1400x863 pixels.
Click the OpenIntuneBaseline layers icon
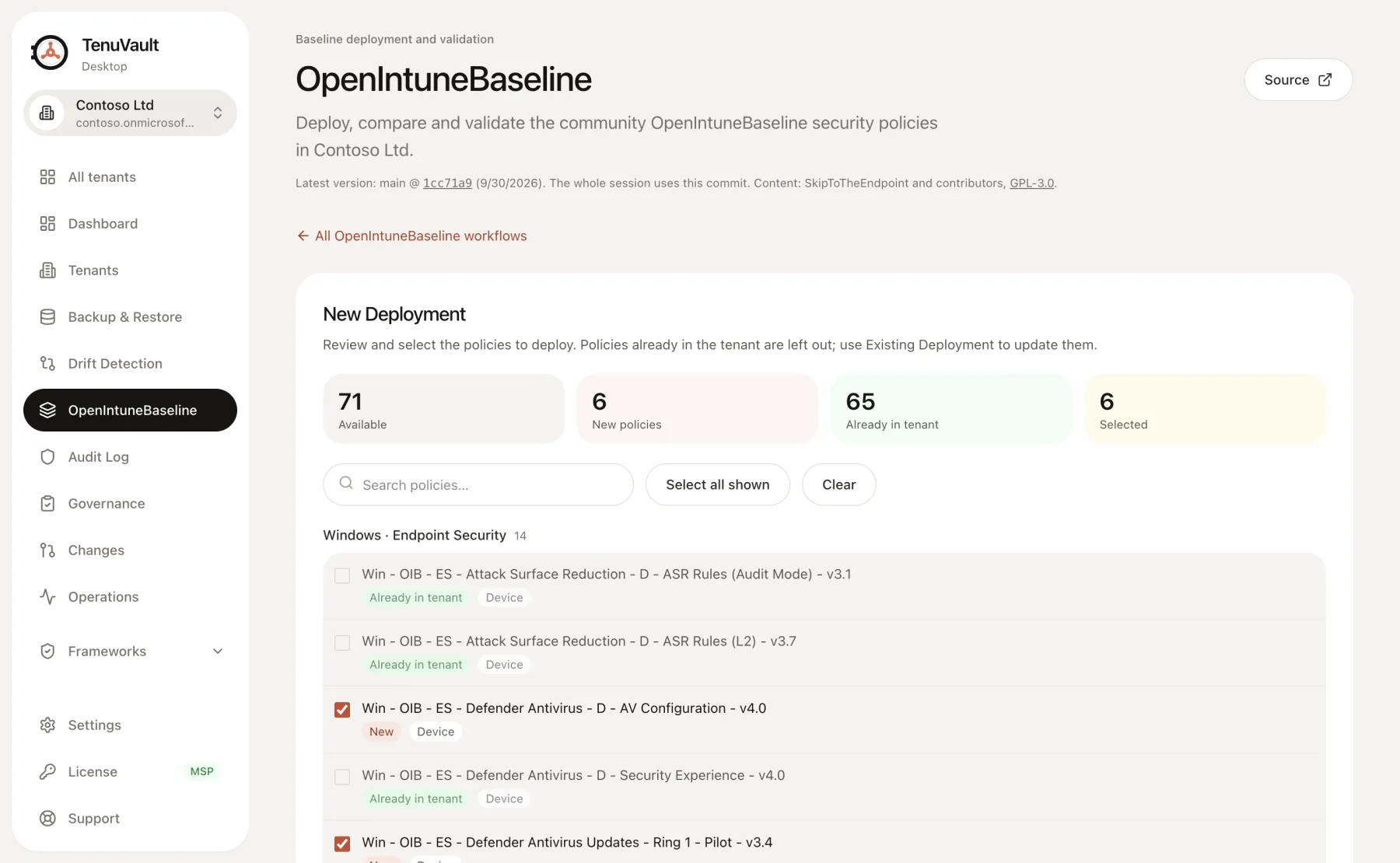[47, 411]
